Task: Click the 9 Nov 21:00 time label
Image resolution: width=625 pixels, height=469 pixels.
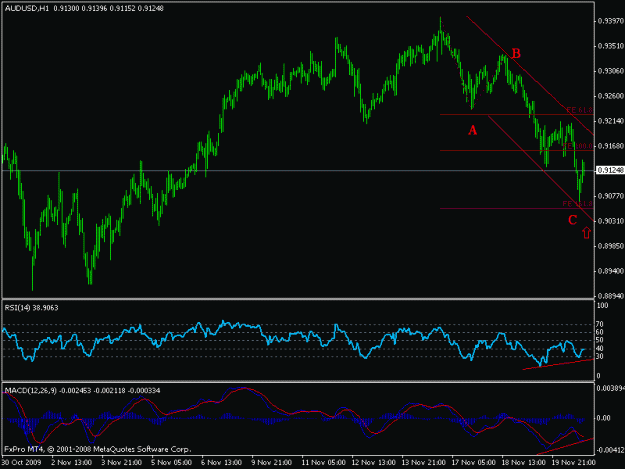Action: pos(271,462)
